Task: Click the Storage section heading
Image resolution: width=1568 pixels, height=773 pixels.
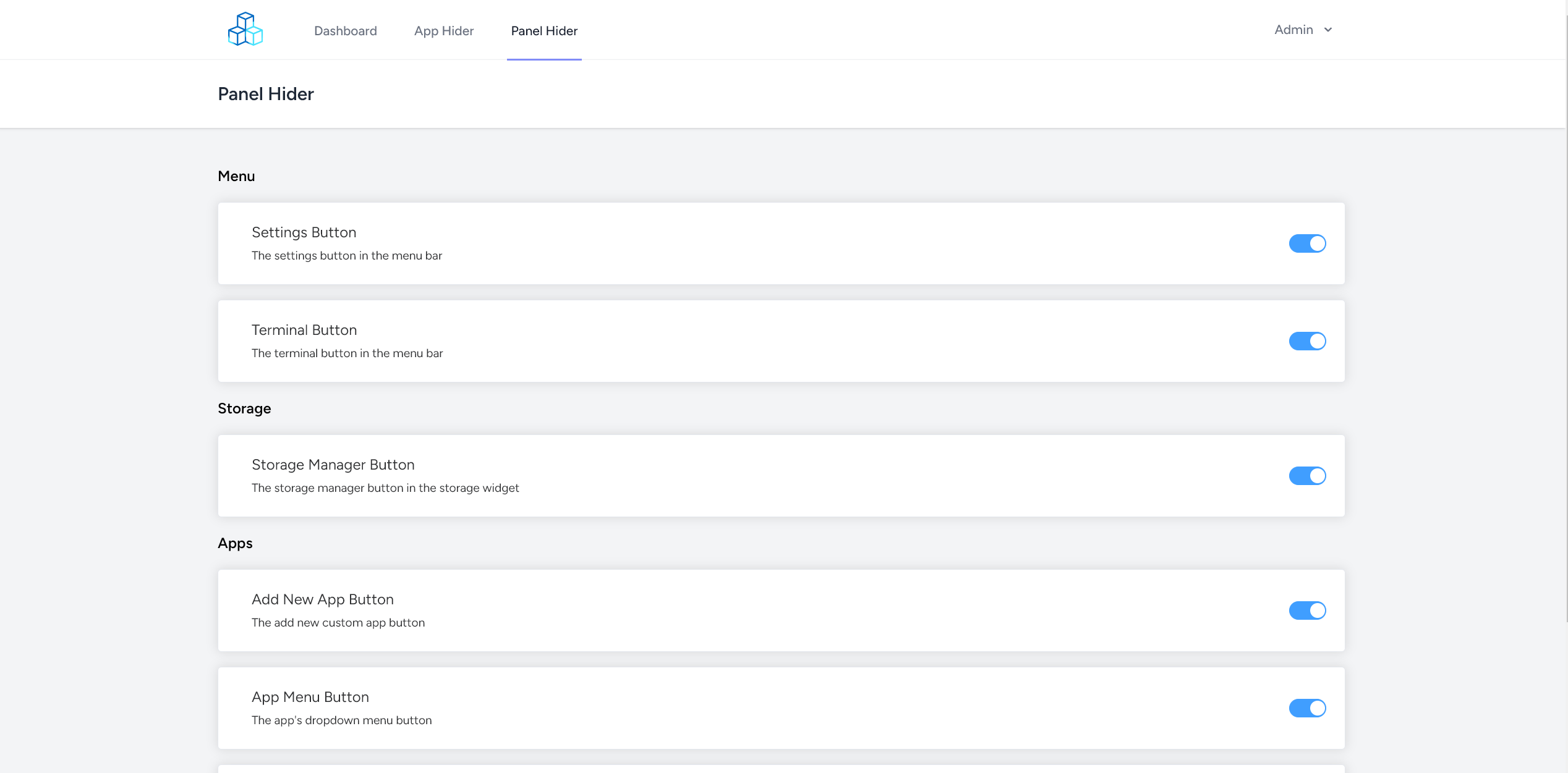Action: [244, 408]
